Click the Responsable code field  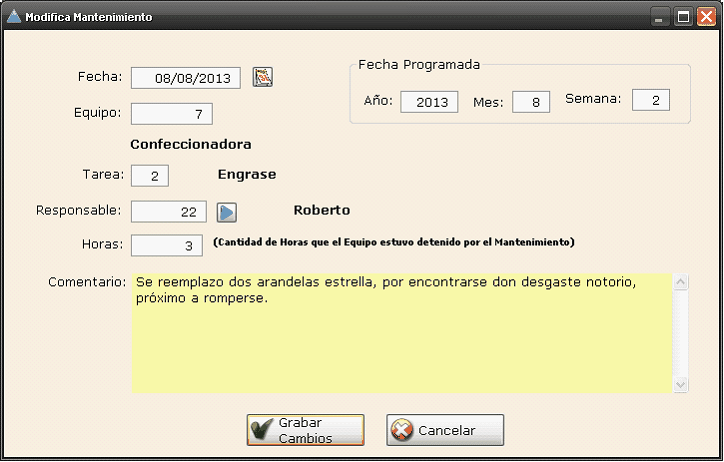[x=169, y=212]
